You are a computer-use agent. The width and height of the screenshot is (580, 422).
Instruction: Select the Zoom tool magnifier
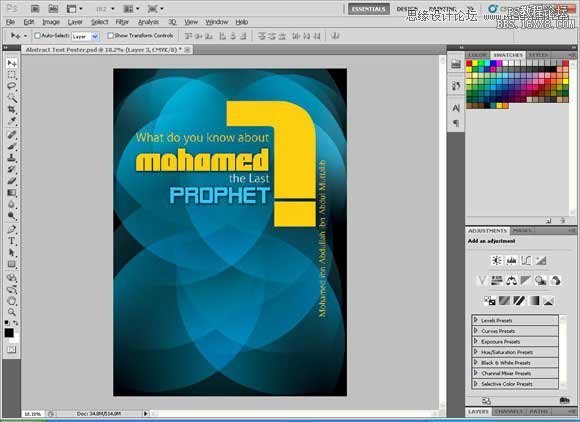point(12,312)
